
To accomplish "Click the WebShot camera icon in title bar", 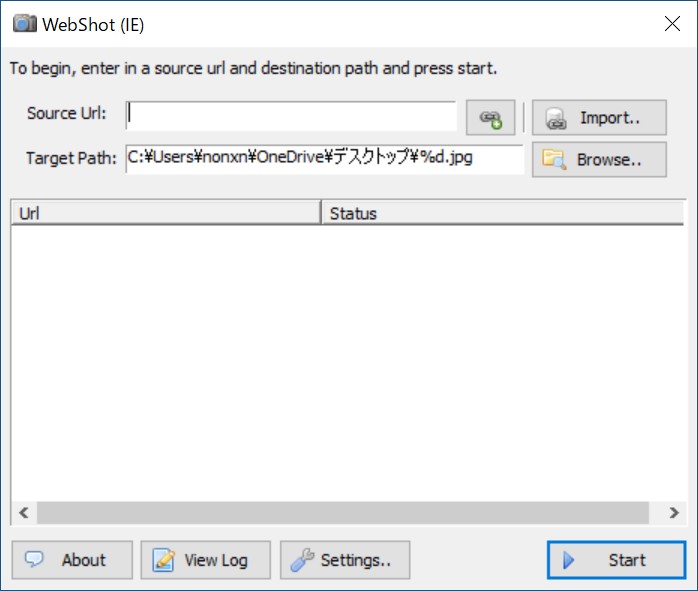I will pos(25,23).
